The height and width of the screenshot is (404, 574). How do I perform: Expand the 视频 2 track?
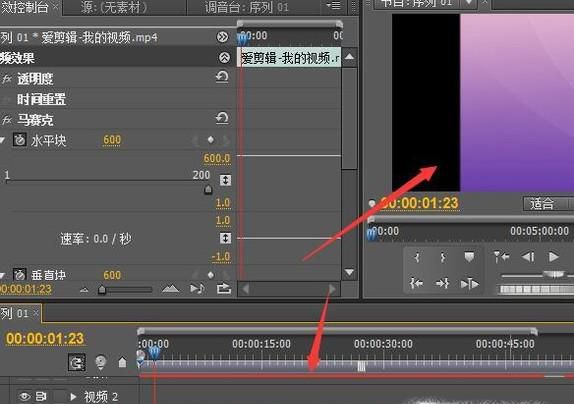(x=73, y=397)
